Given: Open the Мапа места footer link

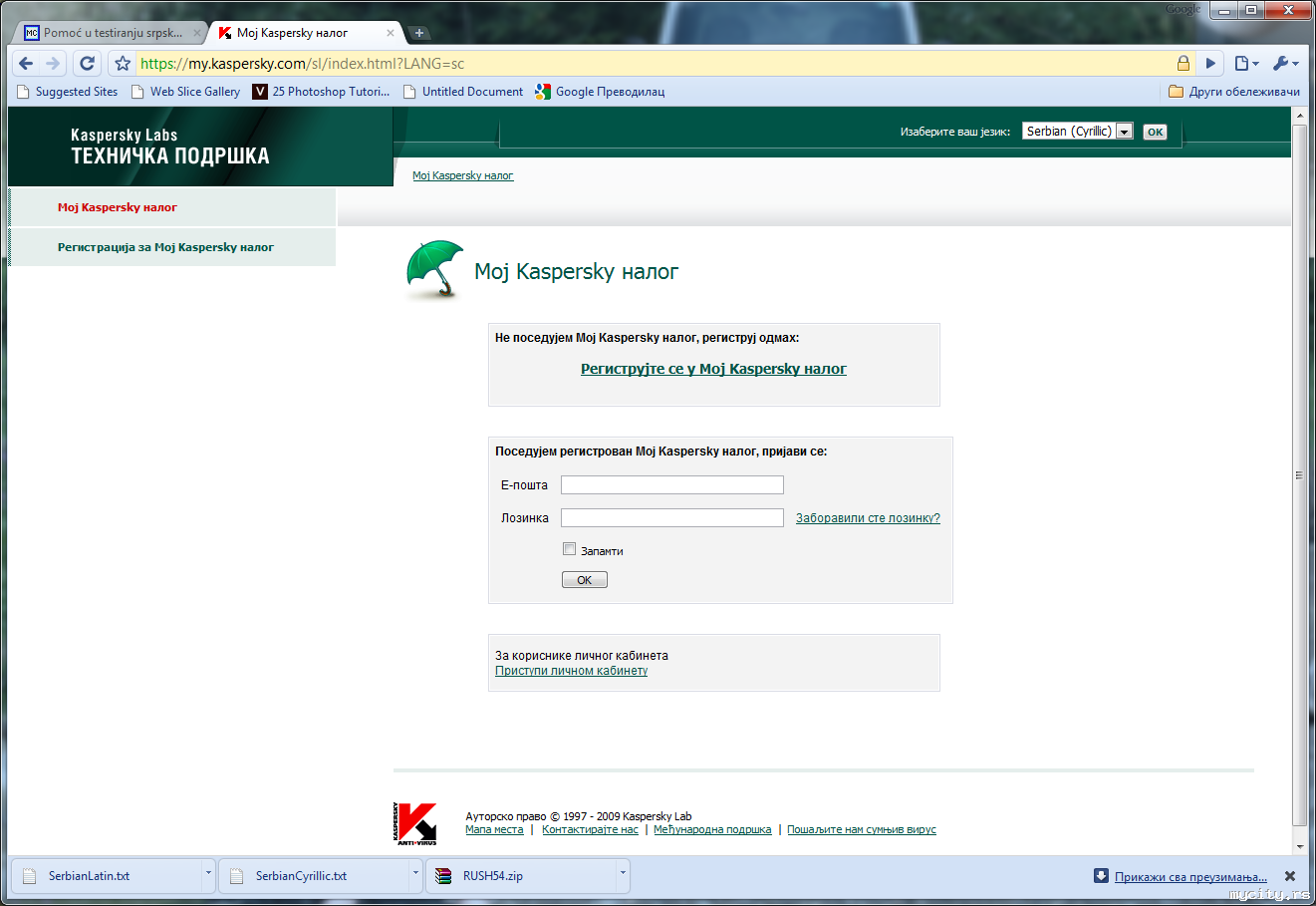Looking at the screenshot, I should [494, 829].
